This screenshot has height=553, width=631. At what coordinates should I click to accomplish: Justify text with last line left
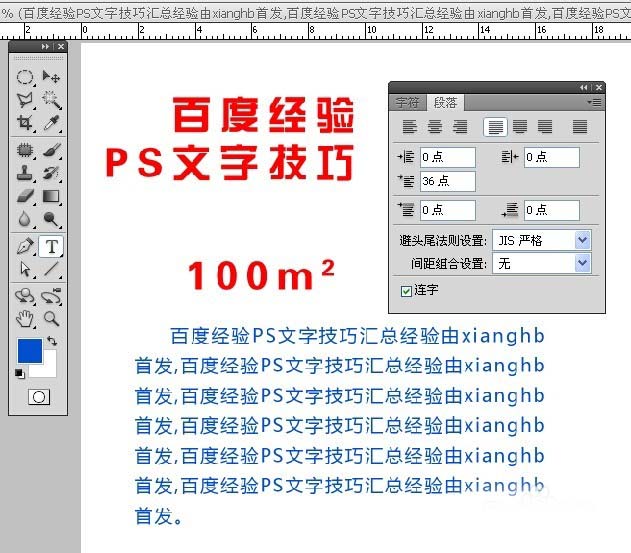[495, 127]
